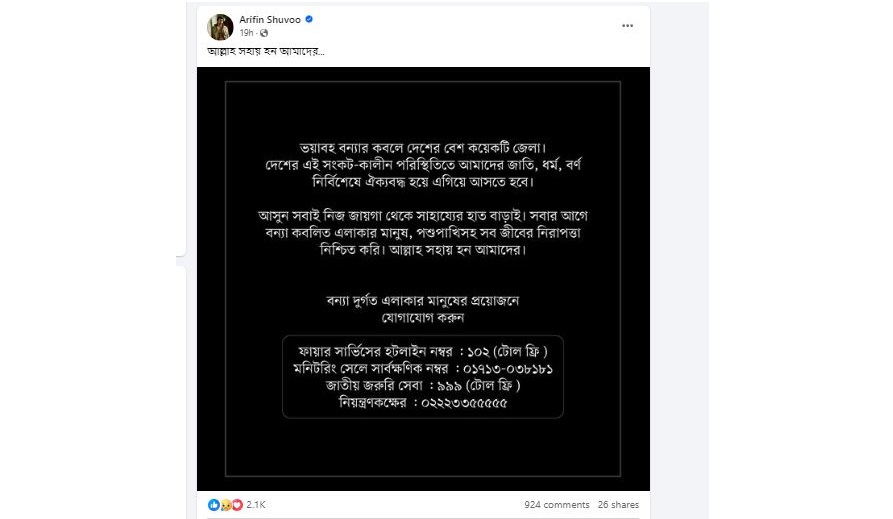The image size is (893, 519).
Task: Click the blue Like reaction icon
Action: [214, 505]
